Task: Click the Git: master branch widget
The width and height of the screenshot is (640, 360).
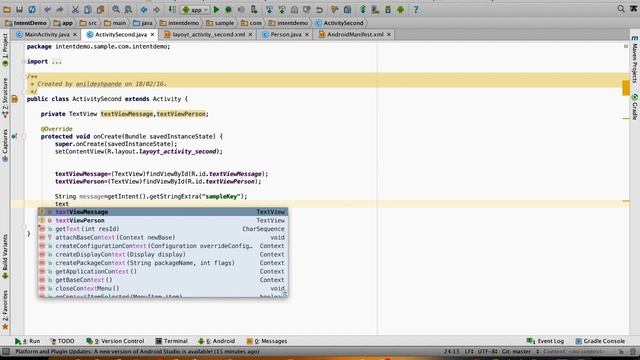Action: tap(517, 351)
